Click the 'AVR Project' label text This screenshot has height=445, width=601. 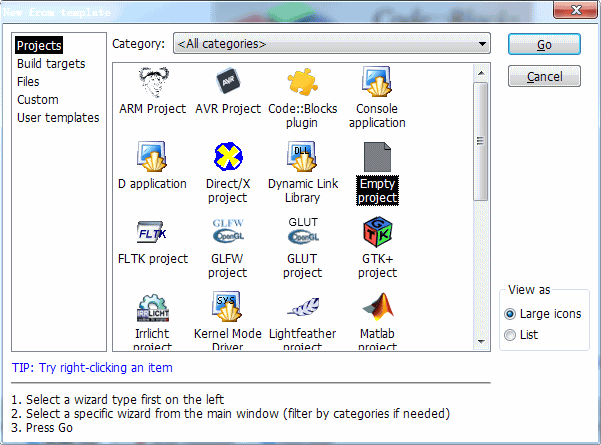228,109
